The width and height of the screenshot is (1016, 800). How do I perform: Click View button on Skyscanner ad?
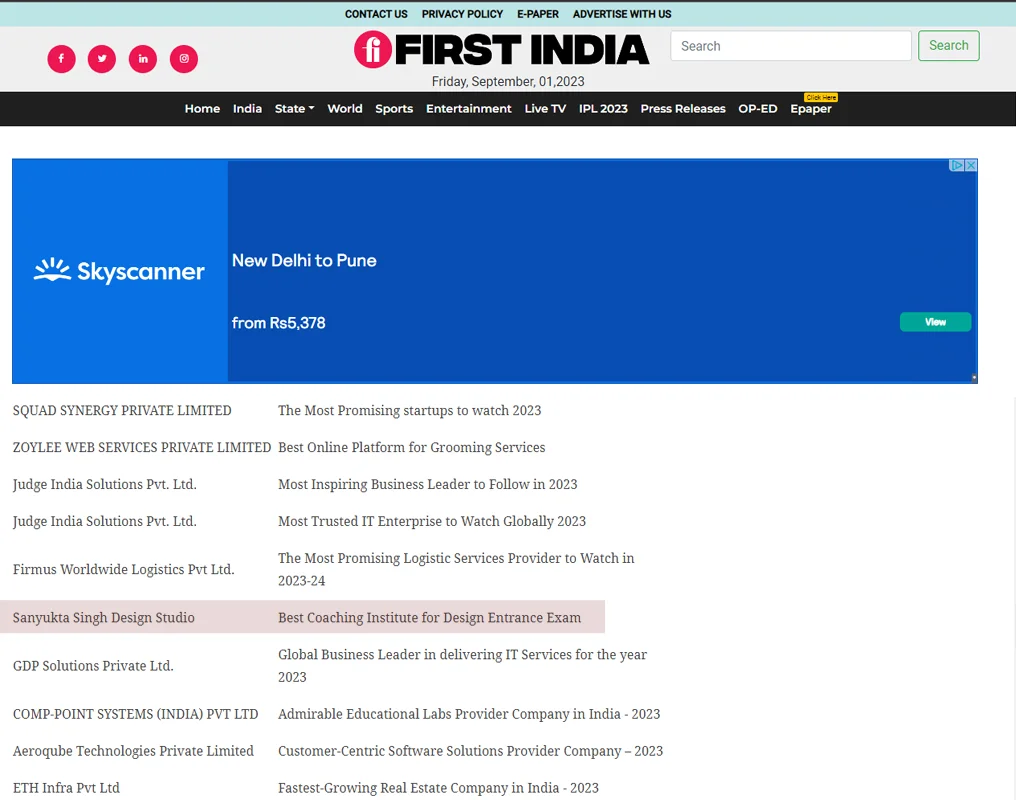pyautogui.click(x=935, y=322)
